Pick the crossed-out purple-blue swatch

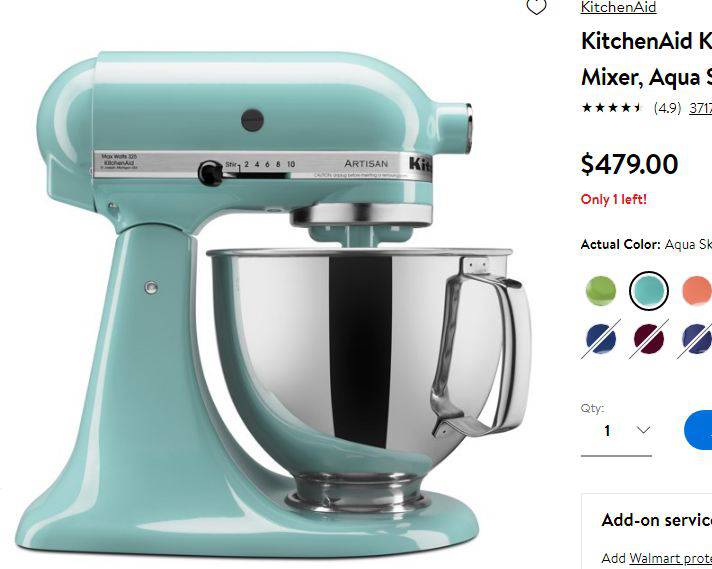pyautogui.click(x=696, y=339)
